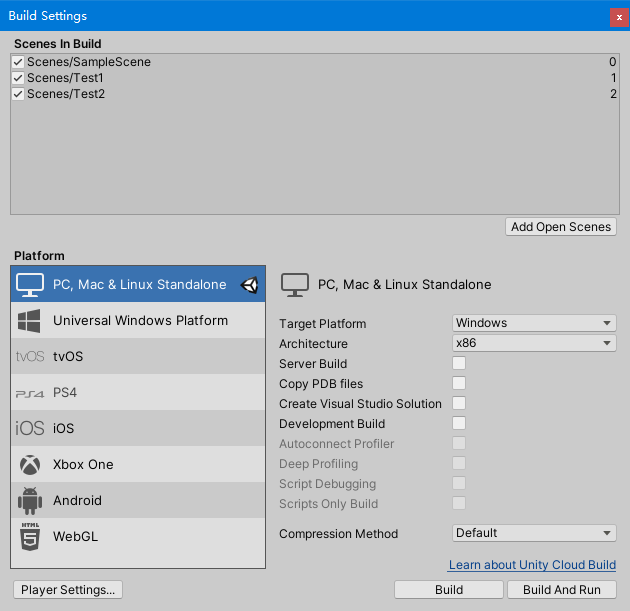
Task: Select the Xbox One platform entry
Action: pos(138,464)
